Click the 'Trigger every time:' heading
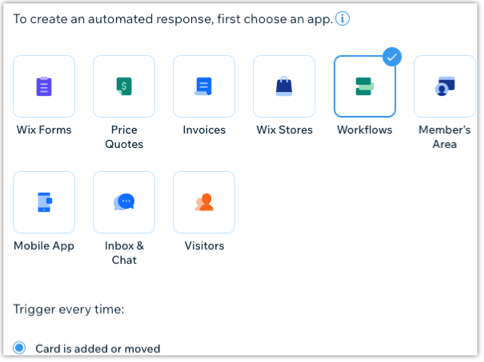Screen dimensions: 484x362 (x=69, y=310)
